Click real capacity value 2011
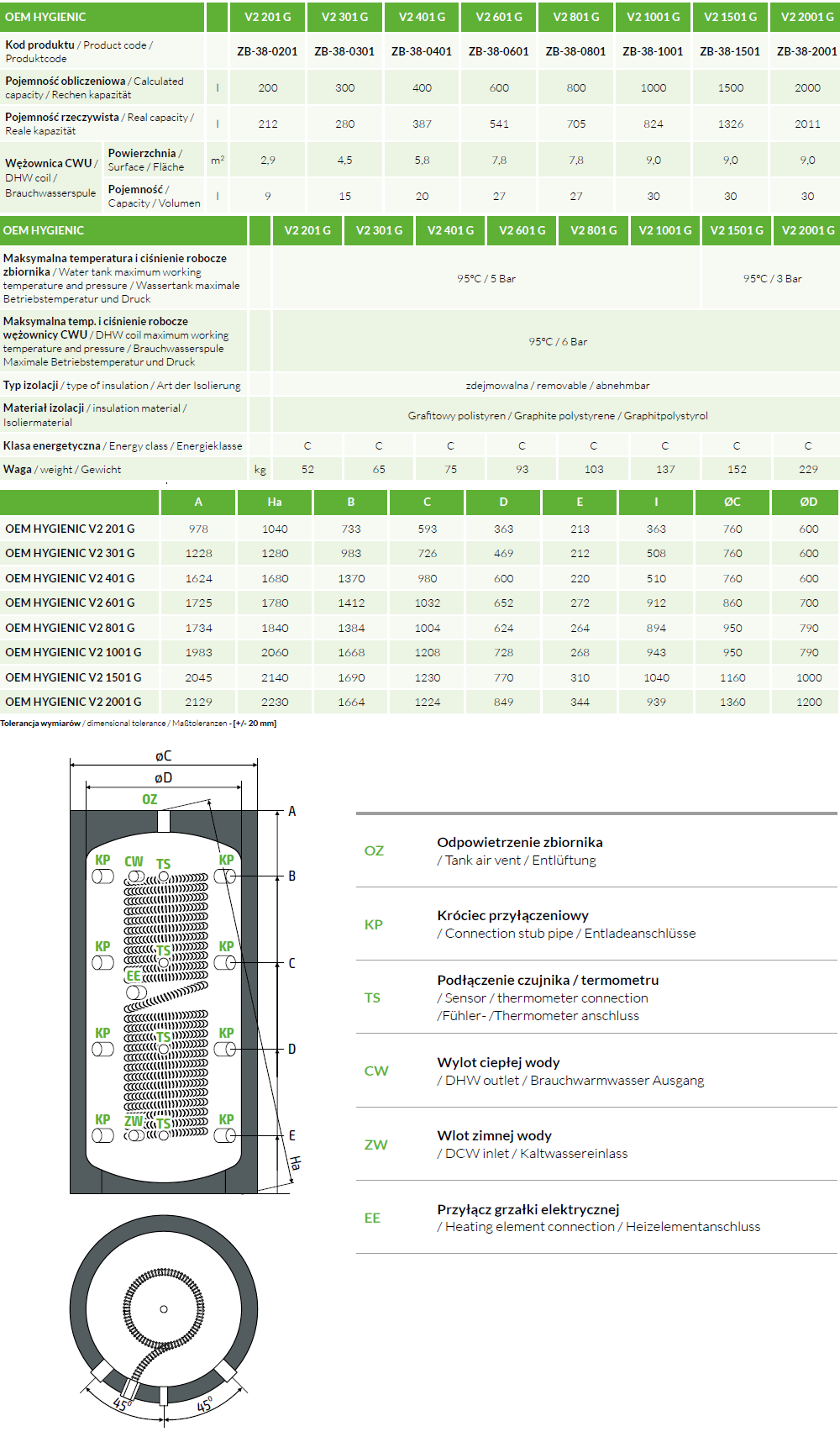 (x=808, y=124)
